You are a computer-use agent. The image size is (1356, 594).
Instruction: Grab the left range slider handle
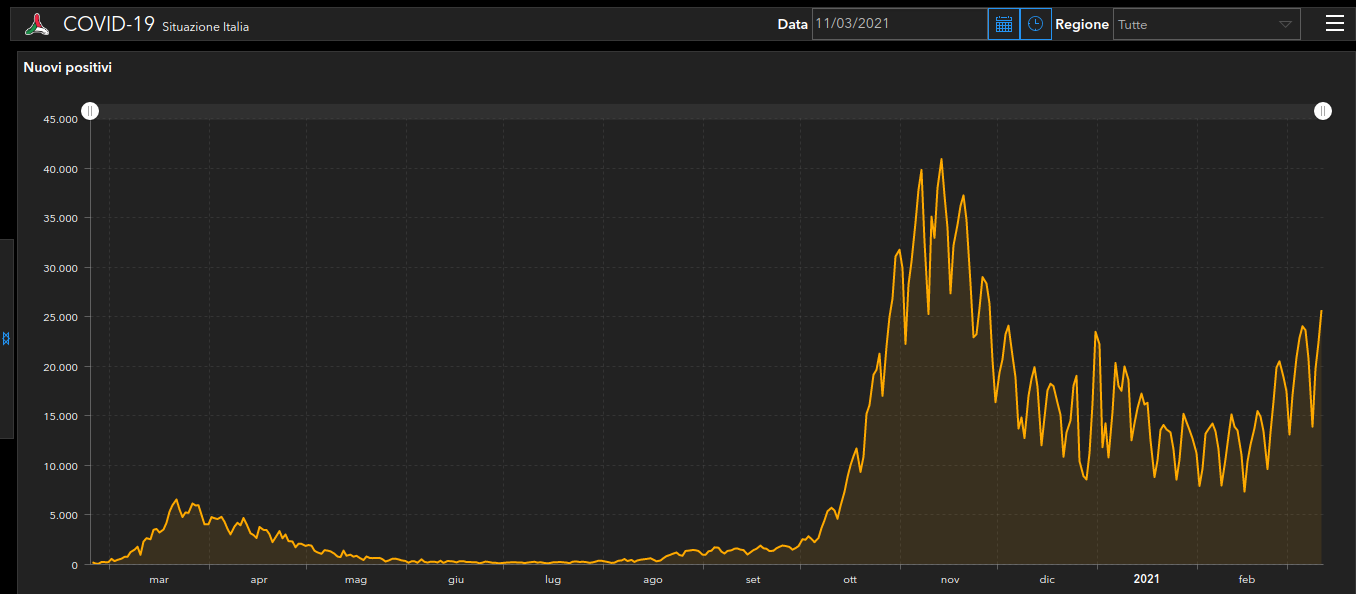coord(90,111)
